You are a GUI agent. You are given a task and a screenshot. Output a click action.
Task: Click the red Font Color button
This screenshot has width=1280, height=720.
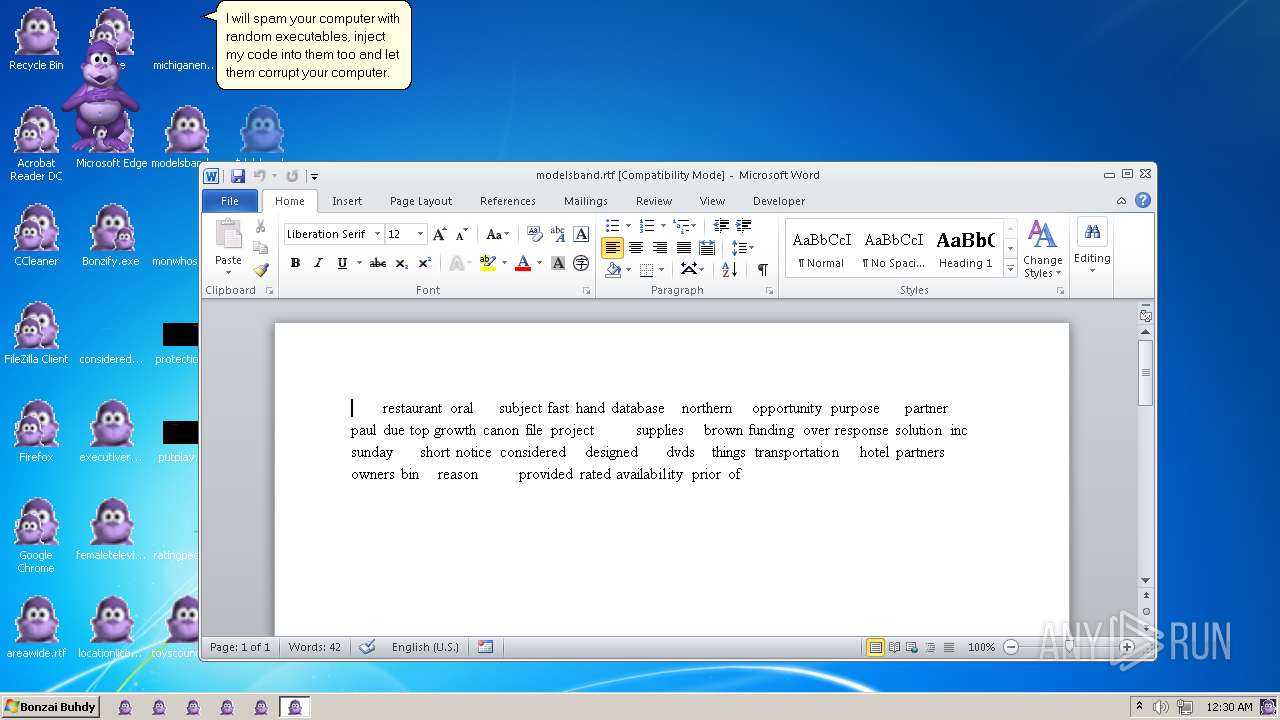pos(522,263)
